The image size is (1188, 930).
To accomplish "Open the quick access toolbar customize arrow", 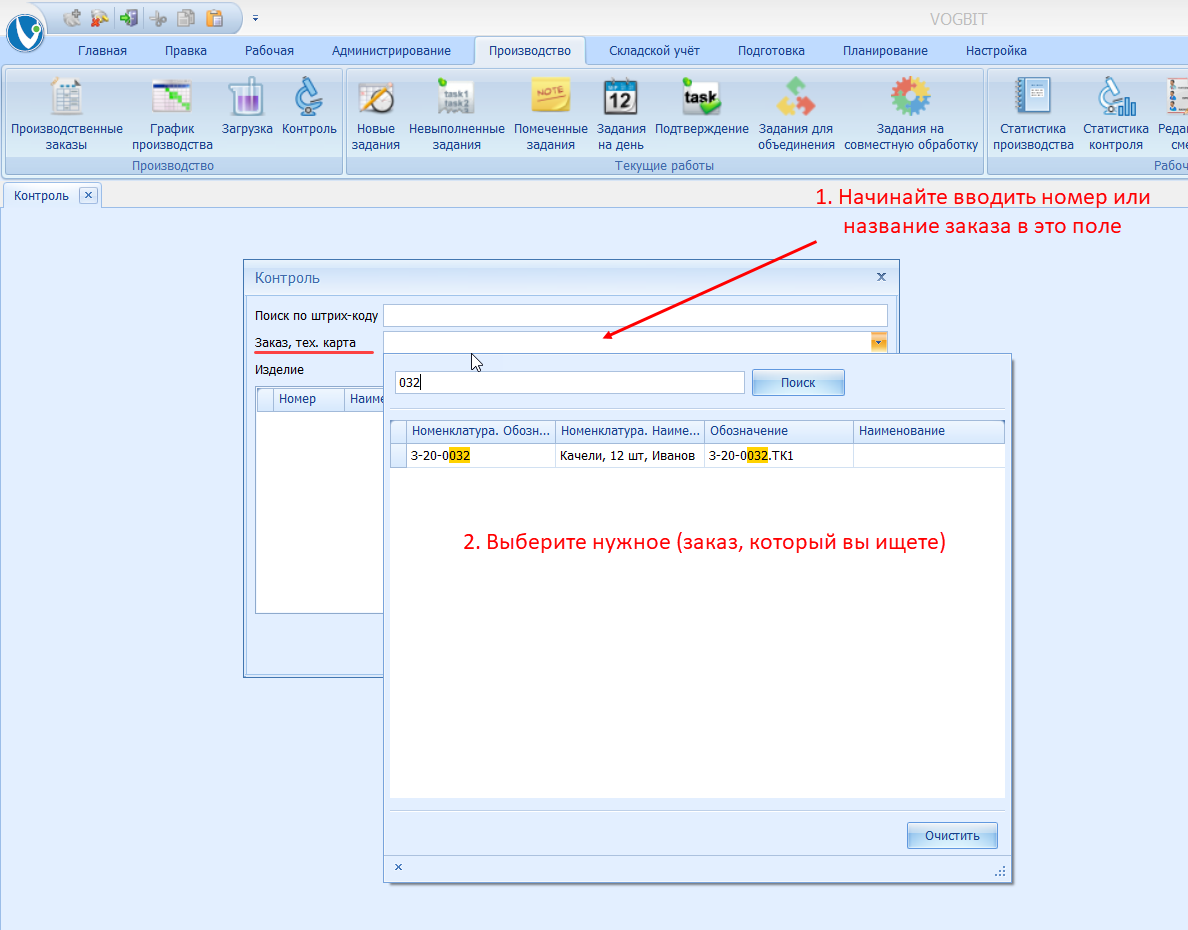I will coord(255,18).
